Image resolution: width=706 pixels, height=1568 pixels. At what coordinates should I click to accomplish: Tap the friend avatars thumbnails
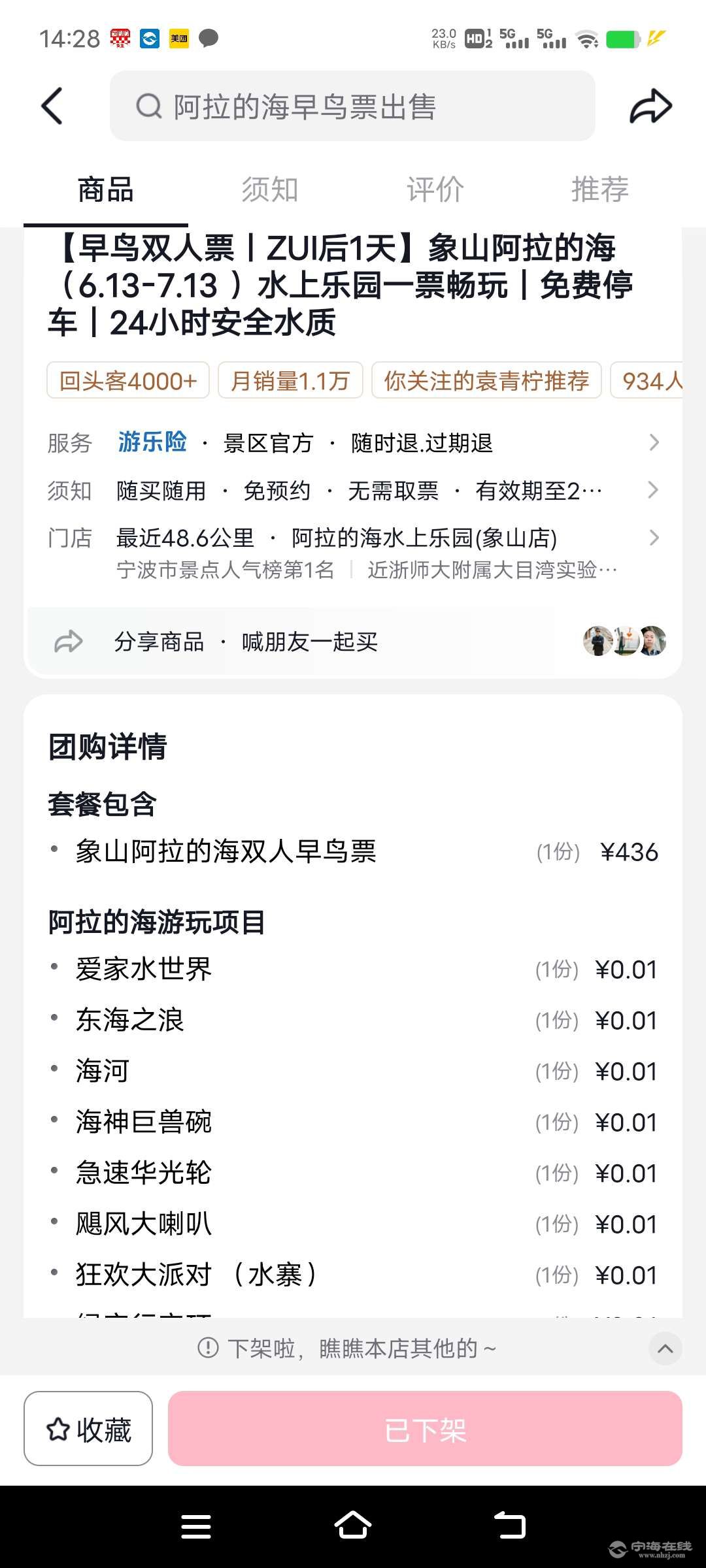[x=625, y=641]
